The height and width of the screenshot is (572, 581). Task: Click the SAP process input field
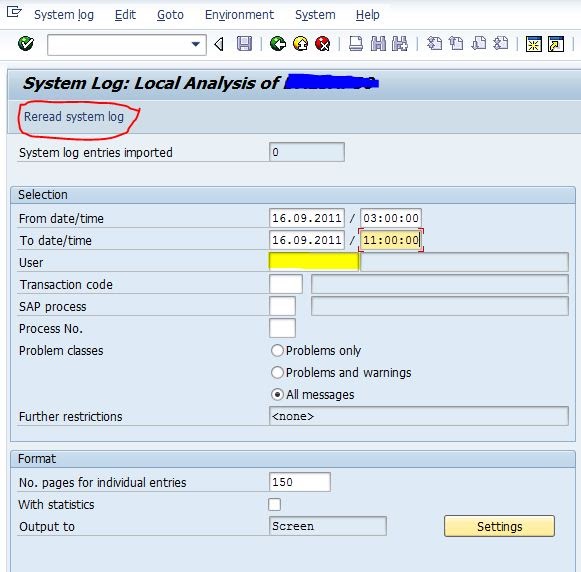[x=282, y=306]
